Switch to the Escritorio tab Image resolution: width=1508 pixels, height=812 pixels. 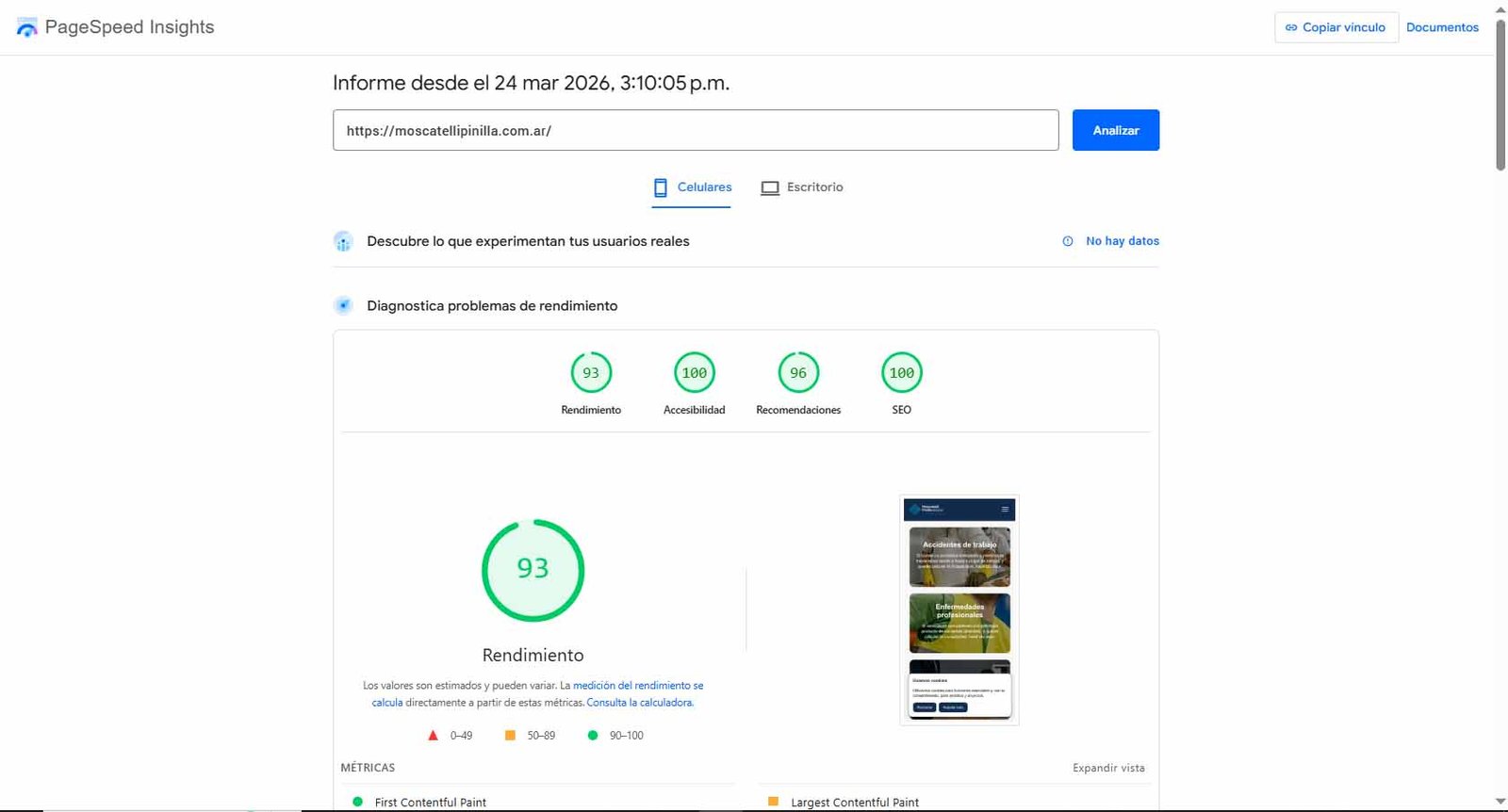pyautogui.click(x=802, y=187)
